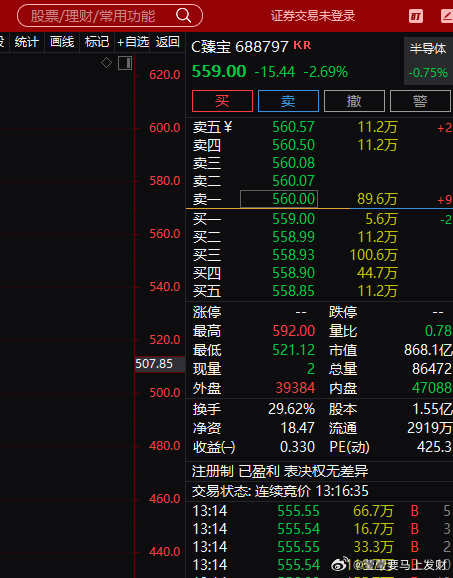Click the 警 alert button

coord(420,101)
